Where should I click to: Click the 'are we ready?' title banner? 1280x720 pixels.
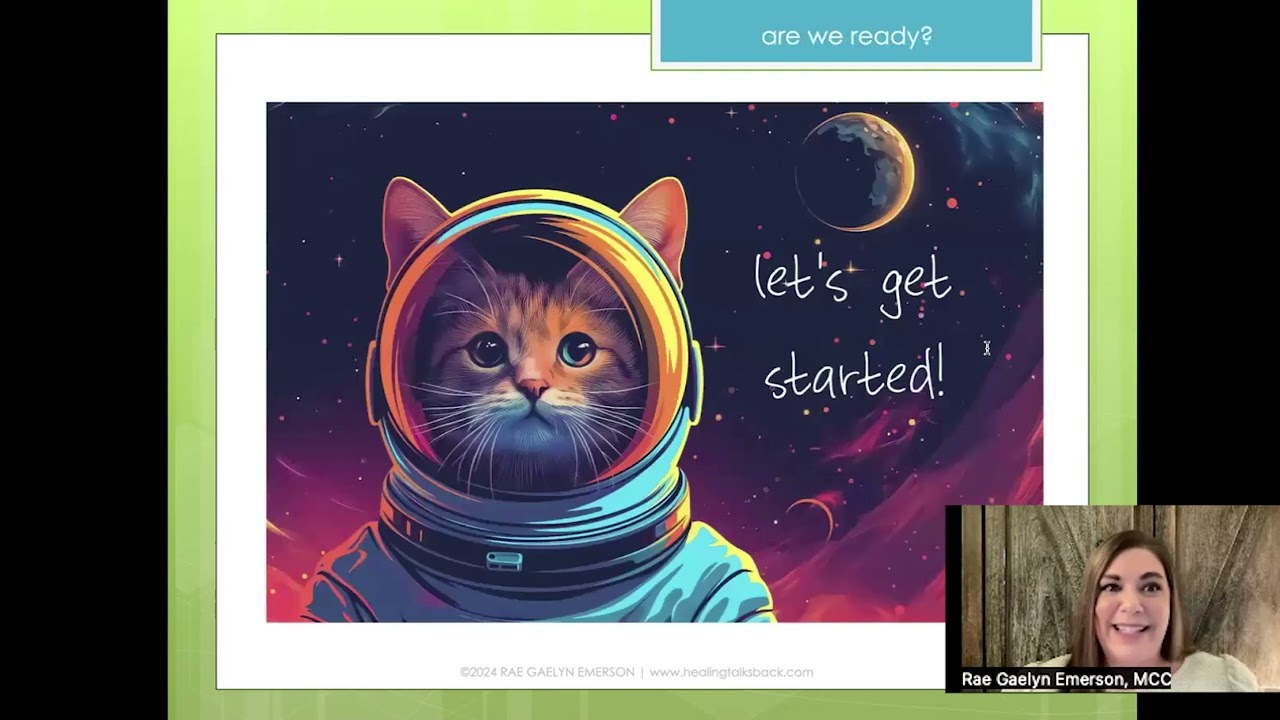coord(846,33)
